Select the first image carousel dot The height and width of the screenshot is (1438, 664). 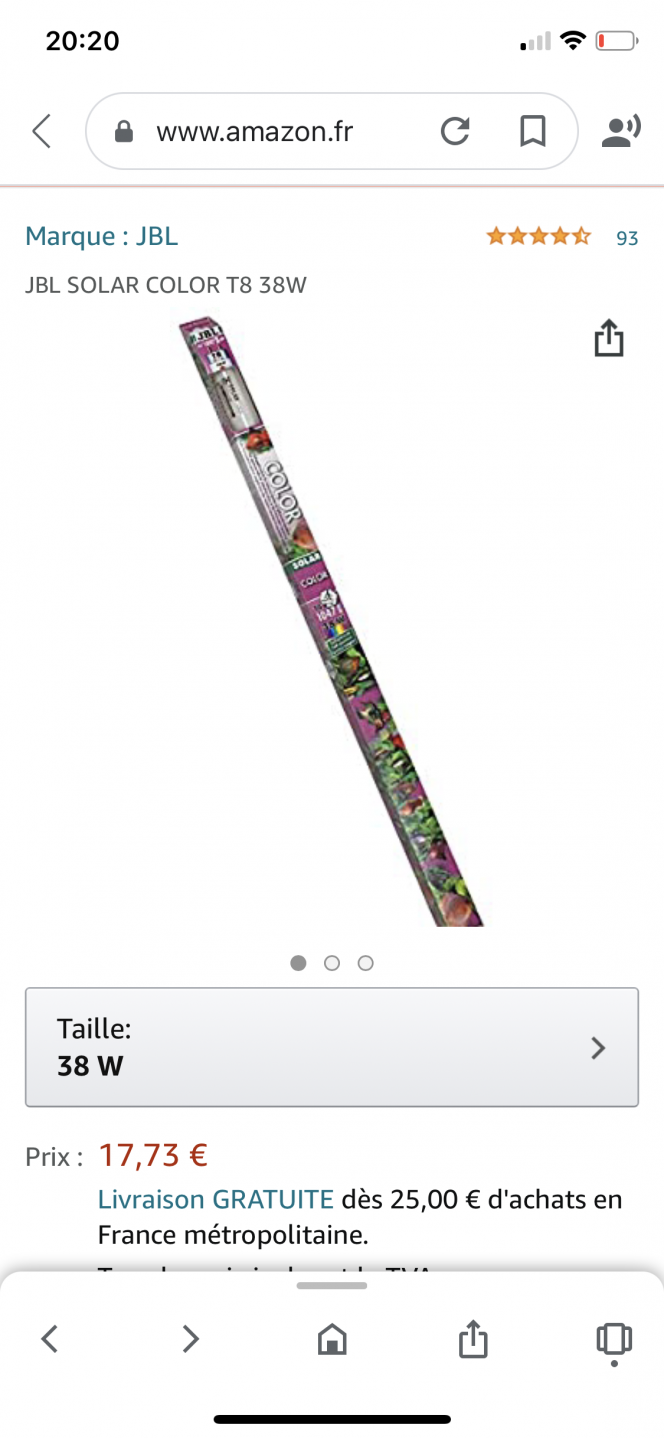(298, 963)
